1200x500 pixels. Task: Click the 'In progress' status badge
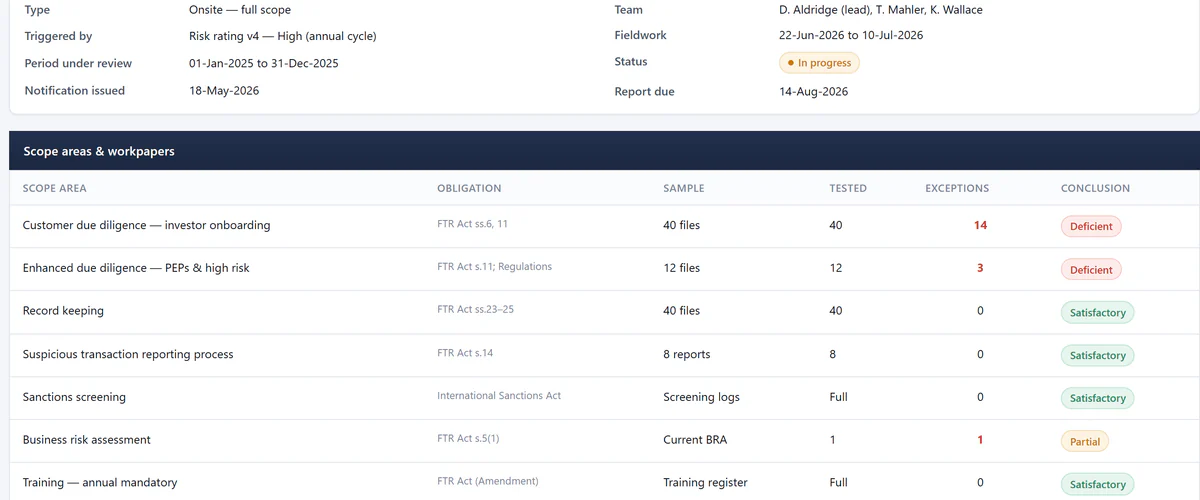point(819,63)
